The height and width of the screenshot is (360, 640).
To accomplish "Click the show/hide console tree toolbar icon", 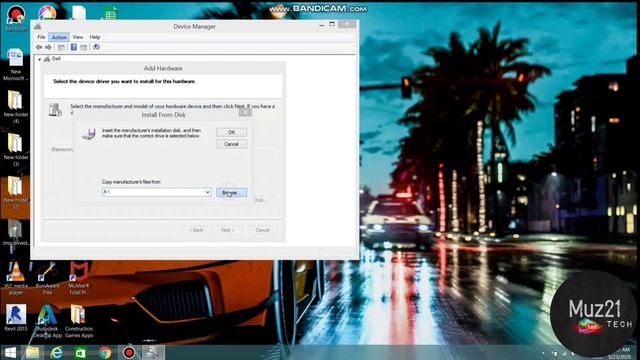I will click(61, 47).
